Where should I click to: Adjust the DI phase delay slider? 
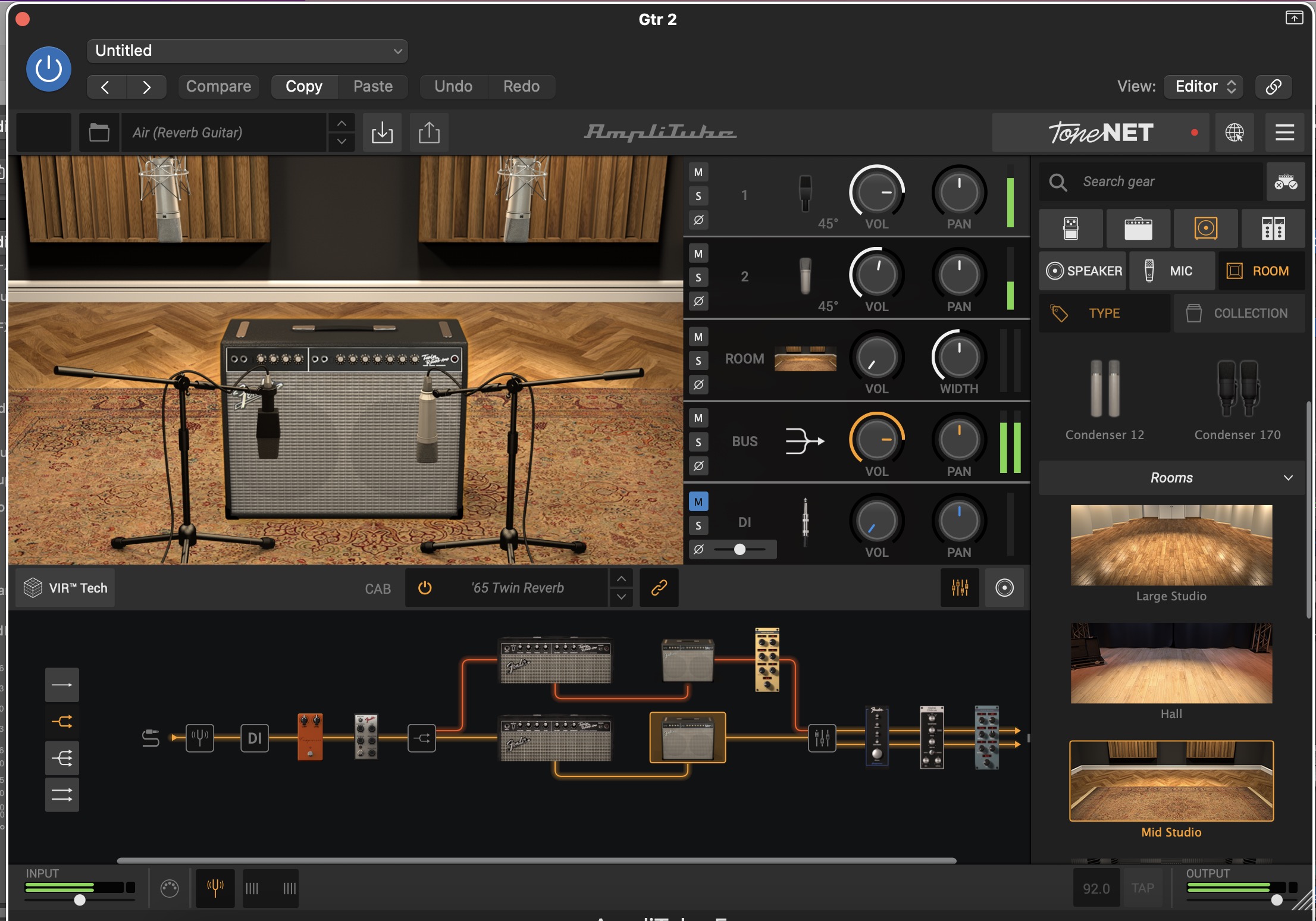tap(740, 549)
